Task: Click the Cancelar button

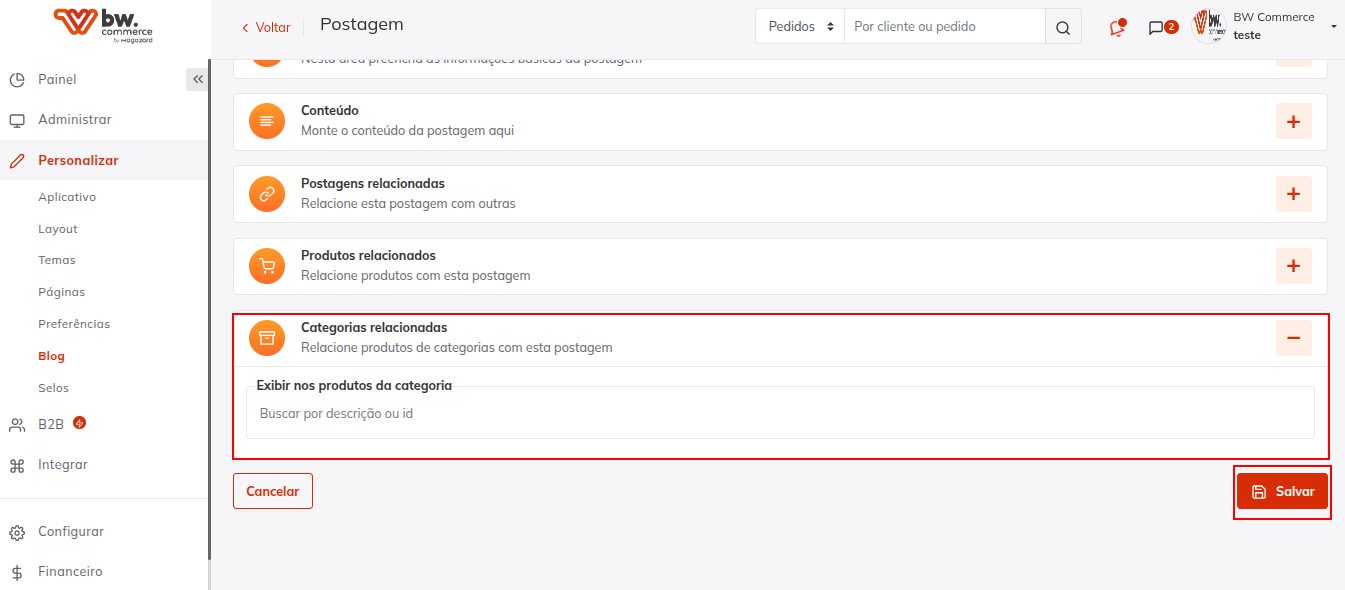Action: (x=273, y=491)
